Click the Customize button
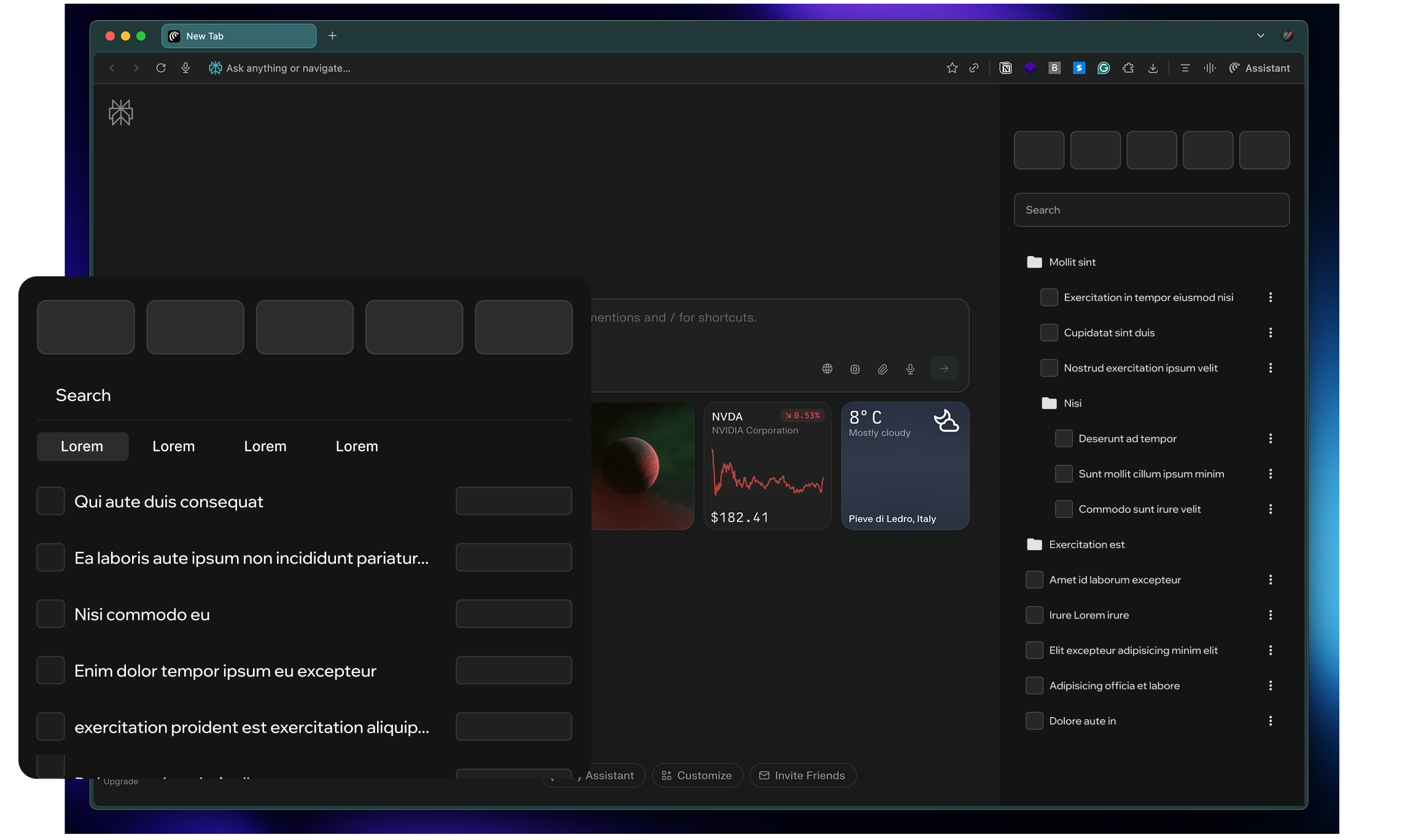1402x840 pixels. click(x=697, y=776)
